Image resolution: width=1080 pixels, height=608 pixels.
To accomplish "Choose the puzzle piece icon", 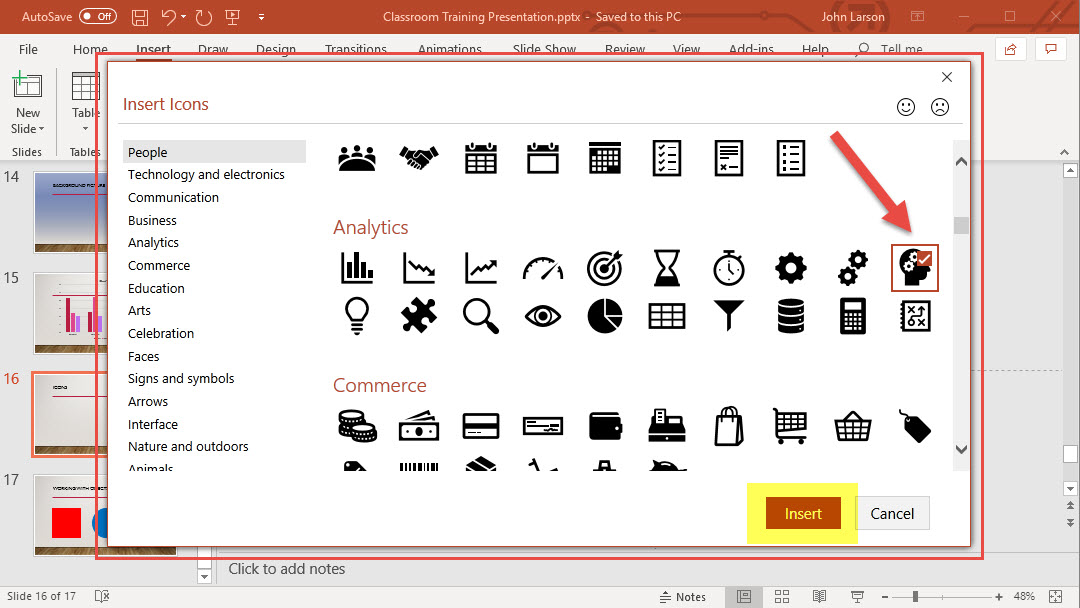I will tap(419, 315).
